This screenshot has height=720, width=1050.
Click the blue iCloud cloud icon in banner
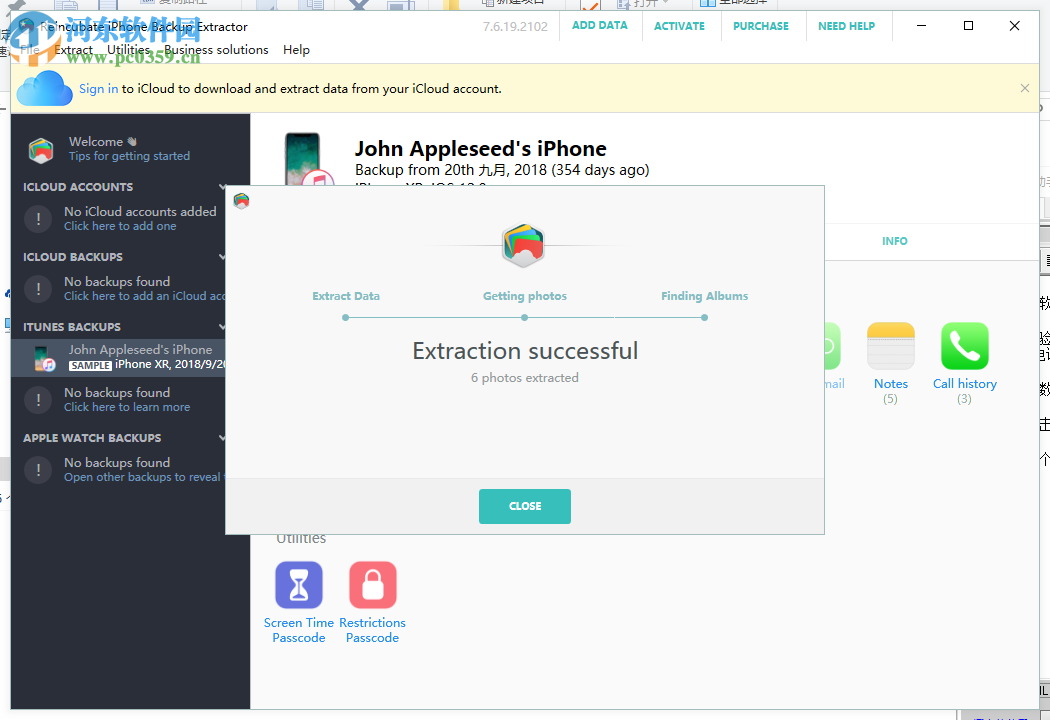[x=44, y=89]
